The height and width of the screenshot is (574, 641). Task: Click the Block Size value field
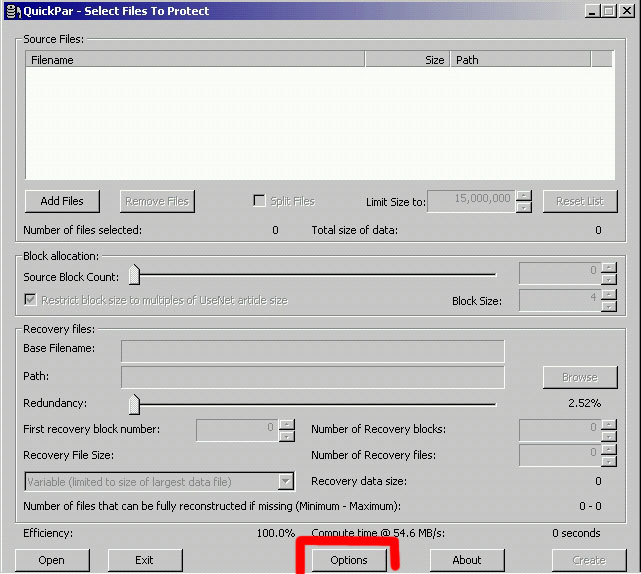(x=560, y=300)
